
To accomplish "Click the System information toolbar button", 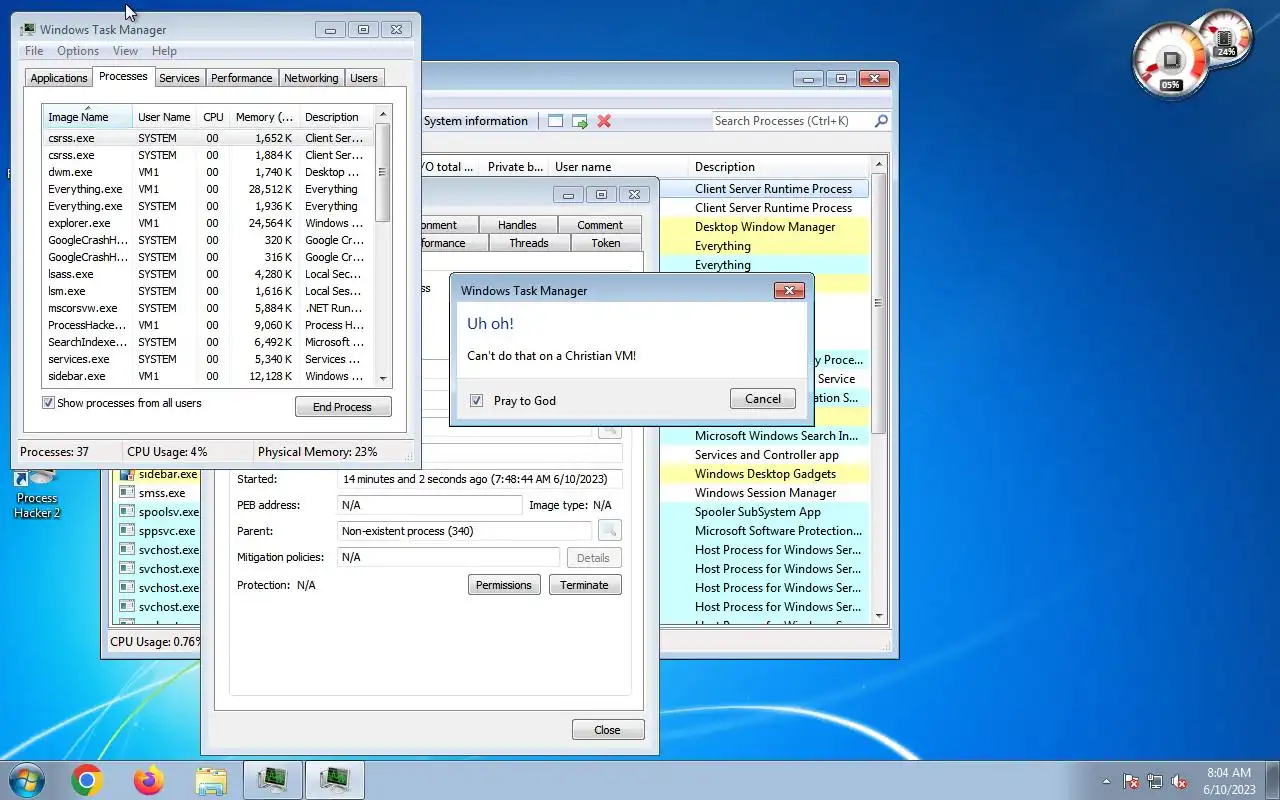I will 476,121.
